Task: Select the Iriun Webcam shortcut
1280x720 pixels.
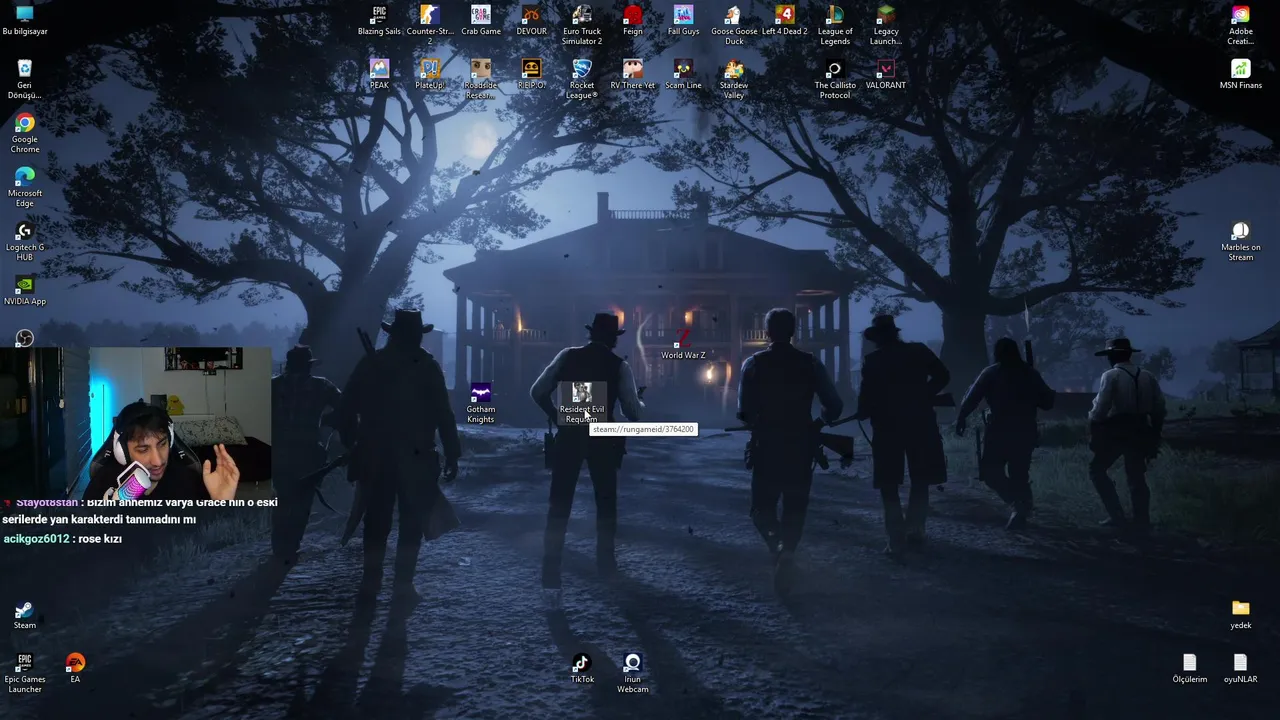Action: point(633,673)
